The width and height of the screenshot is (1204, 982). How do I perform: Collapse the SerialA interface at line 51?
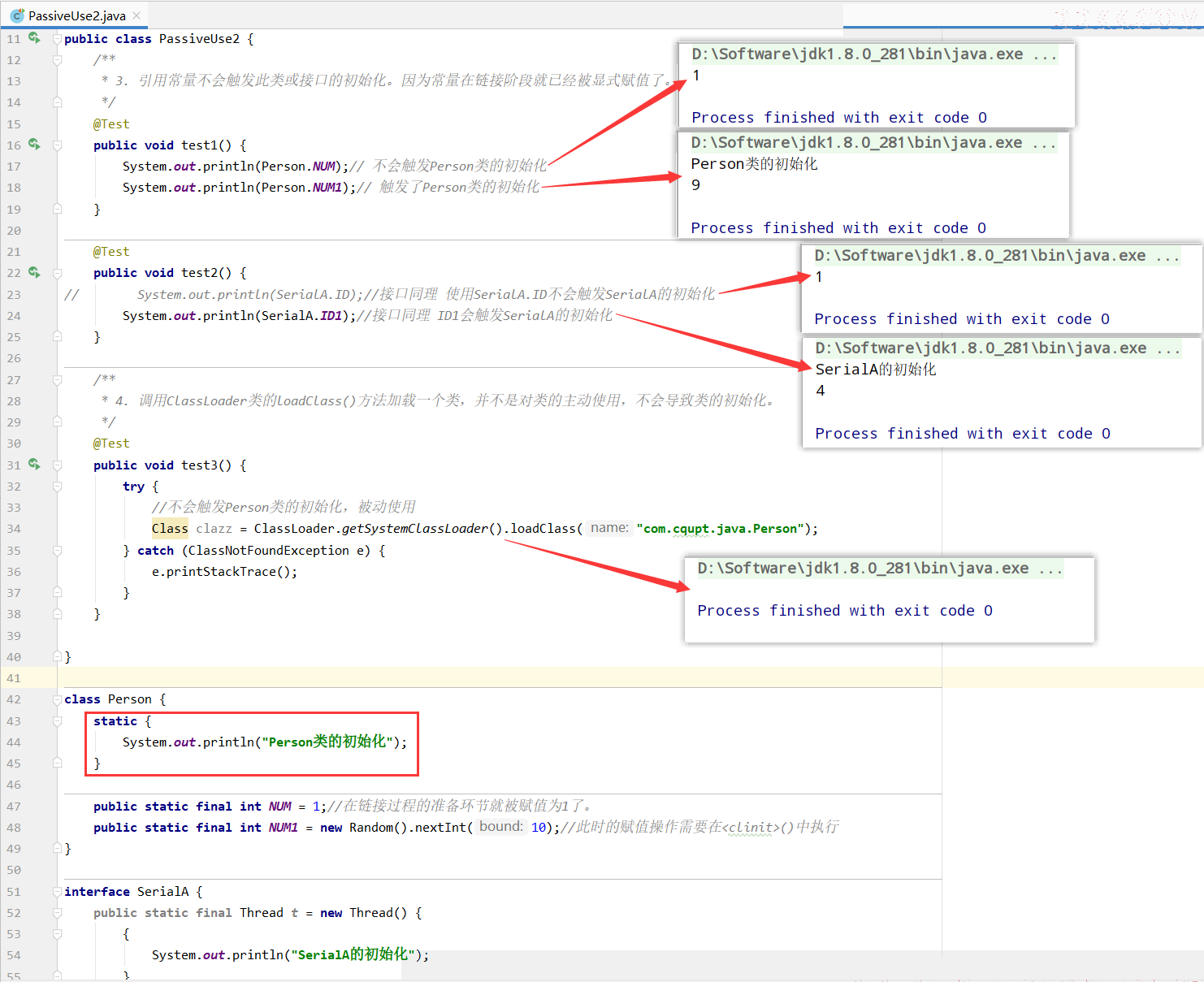coord(57,892)
